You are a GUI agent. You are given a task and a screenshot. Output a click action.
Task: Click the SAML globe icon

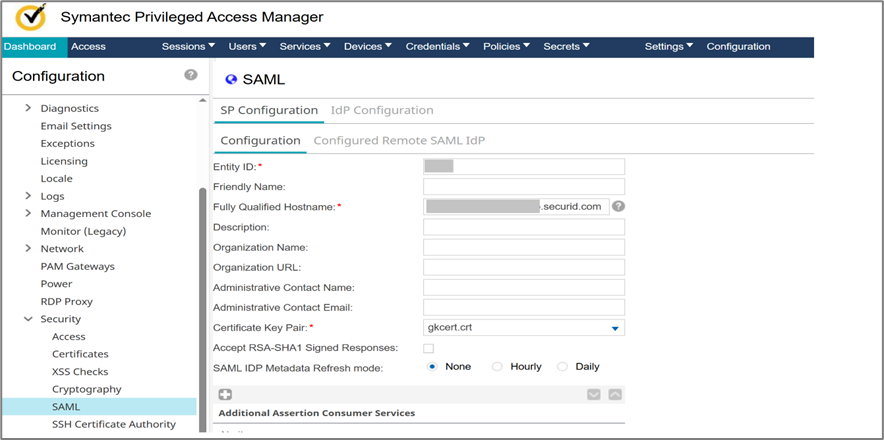(x=231, y=79)
